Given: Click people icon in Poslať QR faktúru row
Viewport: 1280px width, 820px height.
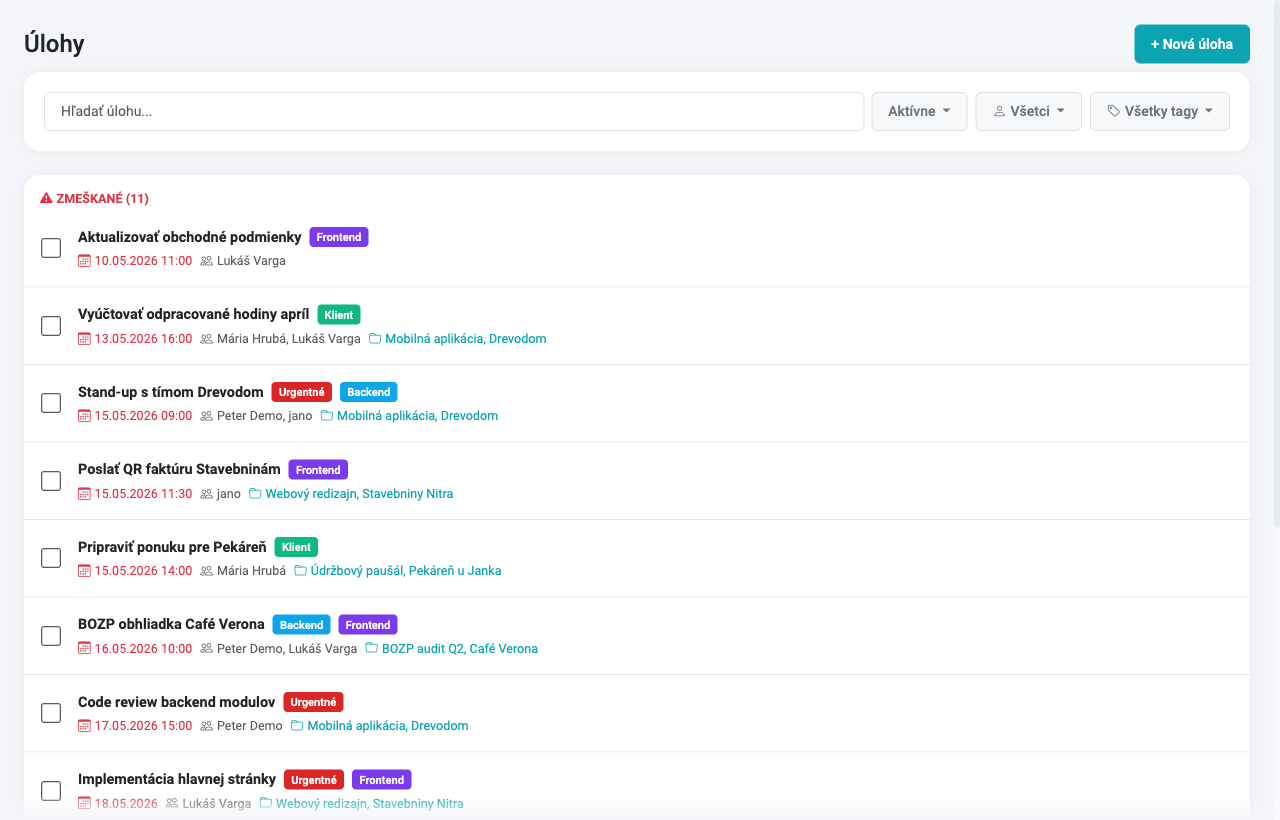Looking at the screenshot, I should pyautogui.click(x=207, y=494).
